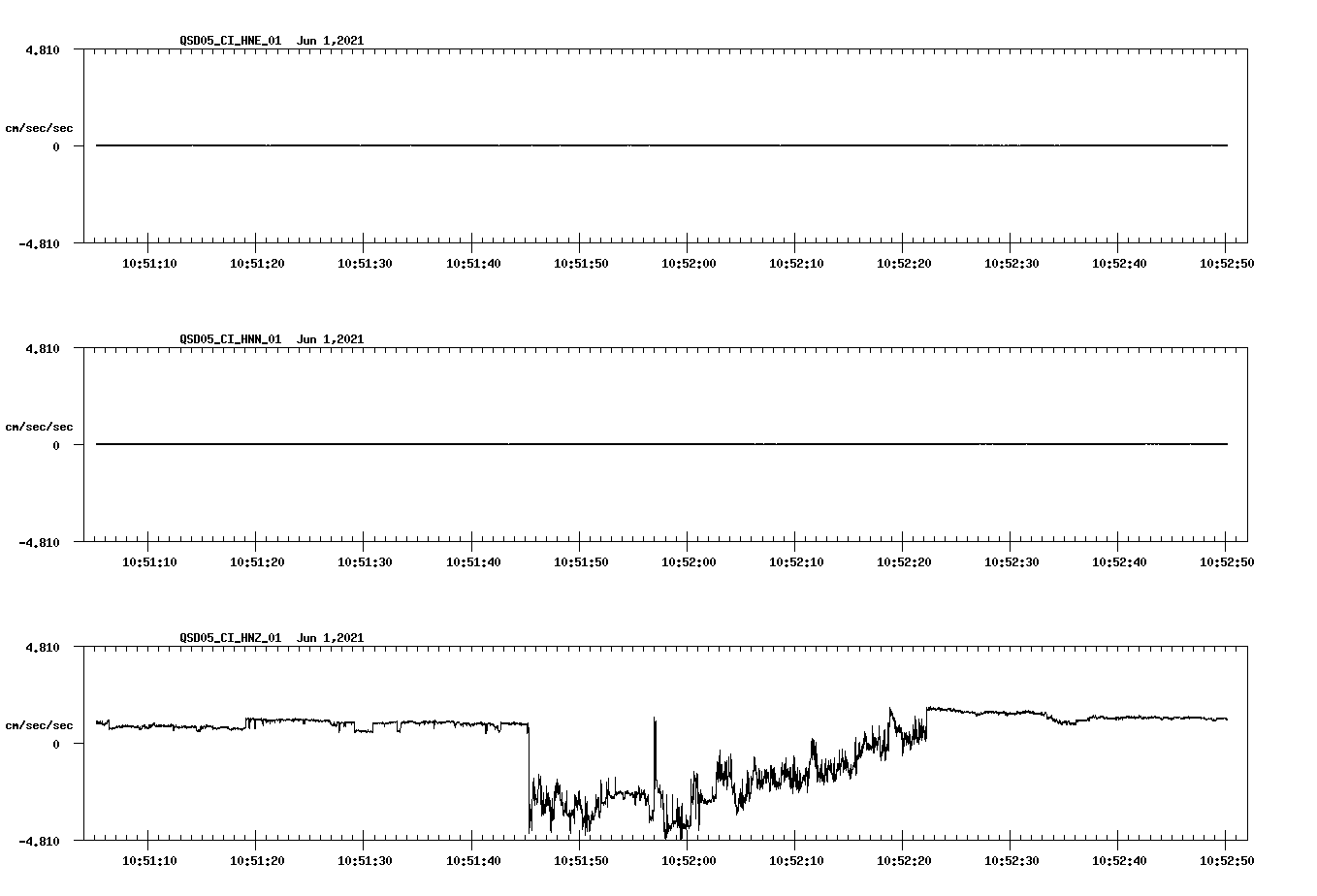Click the cm/sec/sec unit label of HNN chart

tap(39, 427)
